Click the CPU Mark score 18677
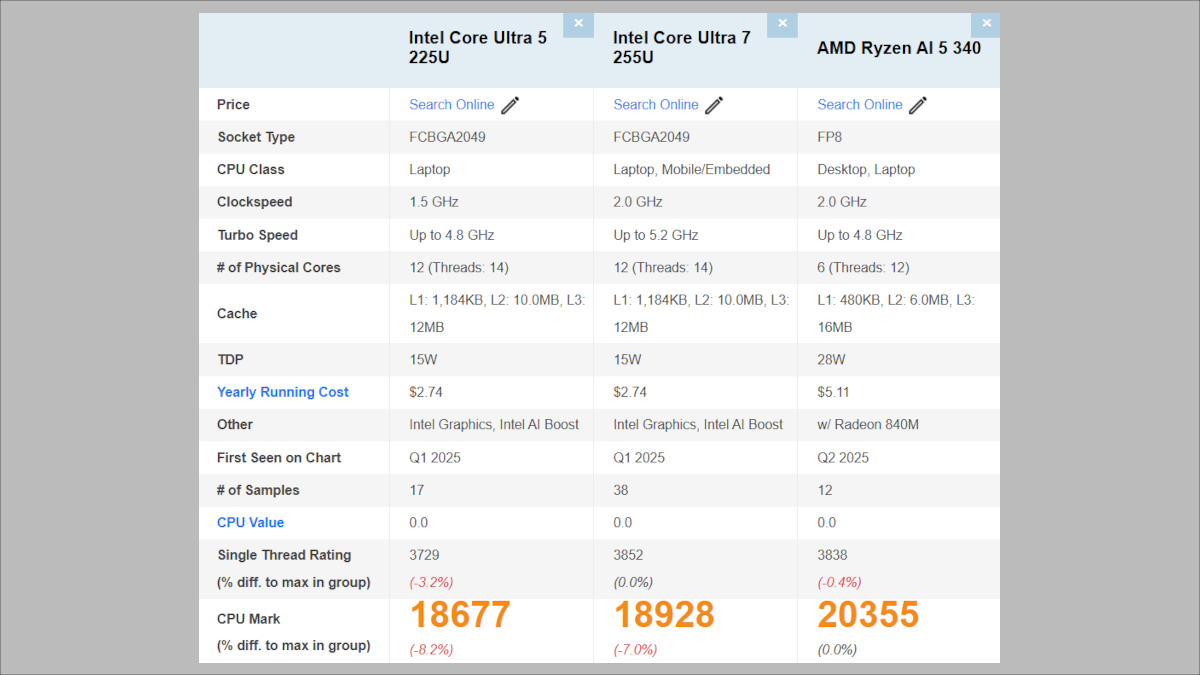The width and height of the screenshot is (1200, 675). tap(459, 613)
